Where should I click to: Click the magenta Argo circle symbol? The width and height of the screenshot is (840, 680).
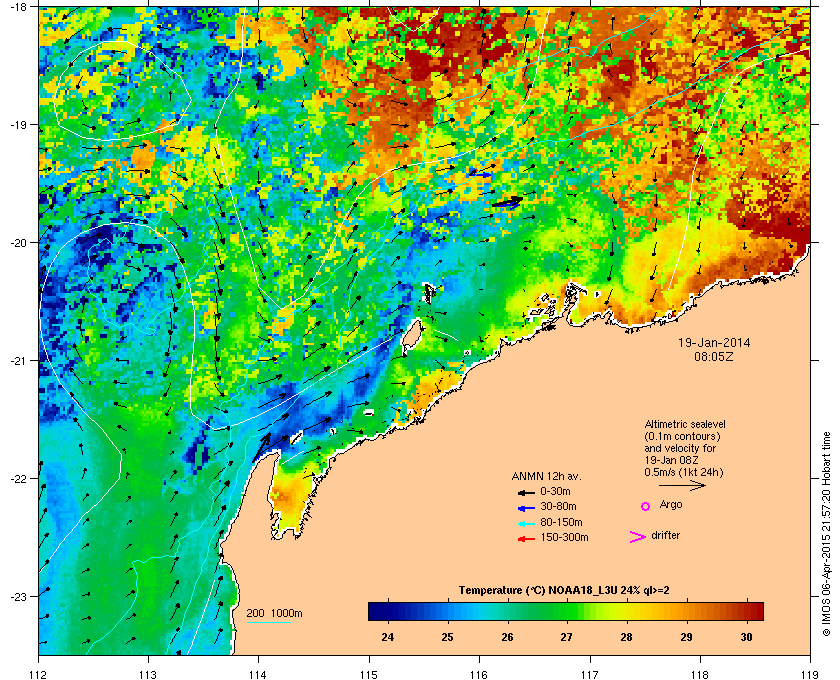pos(646,506)
